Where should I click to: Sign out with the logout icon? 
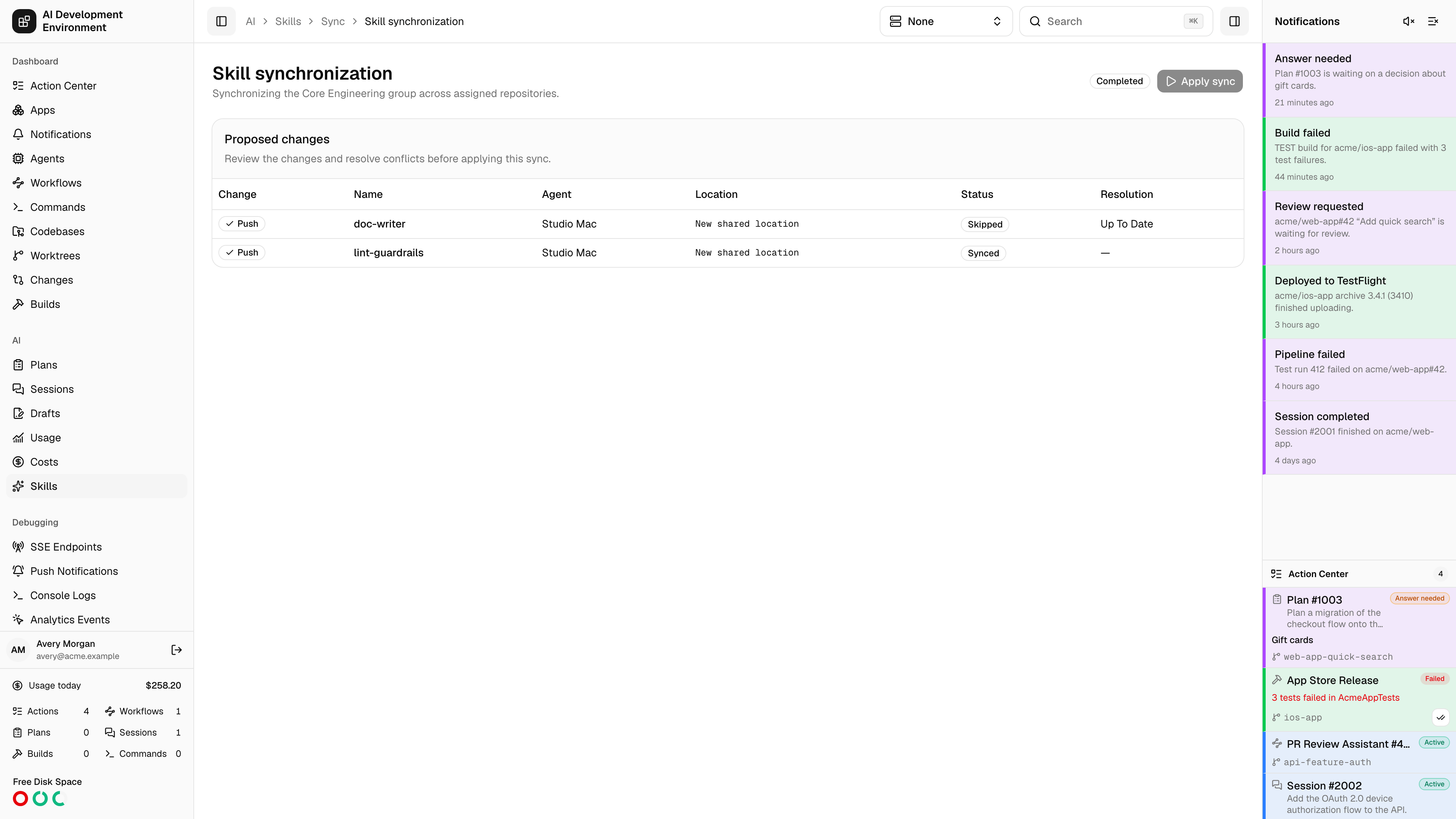click(x=176, y=650)
